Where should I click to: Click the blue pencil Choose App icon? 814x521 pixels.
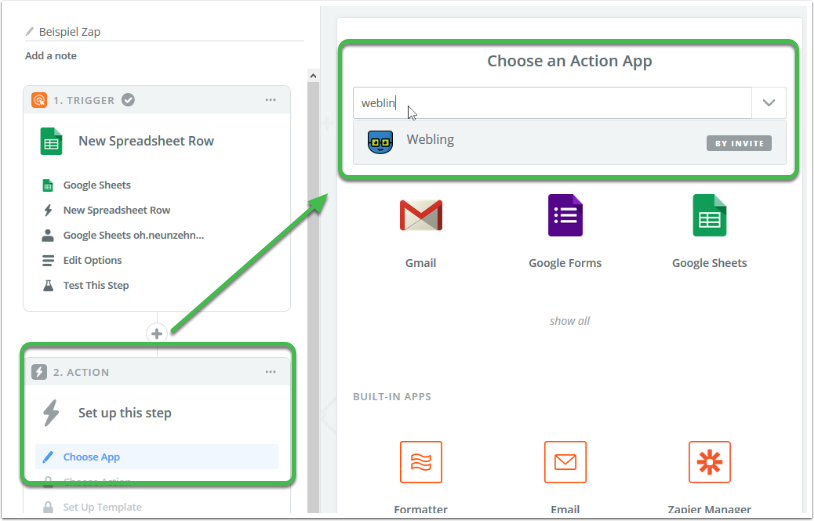[x=48, y=457]
